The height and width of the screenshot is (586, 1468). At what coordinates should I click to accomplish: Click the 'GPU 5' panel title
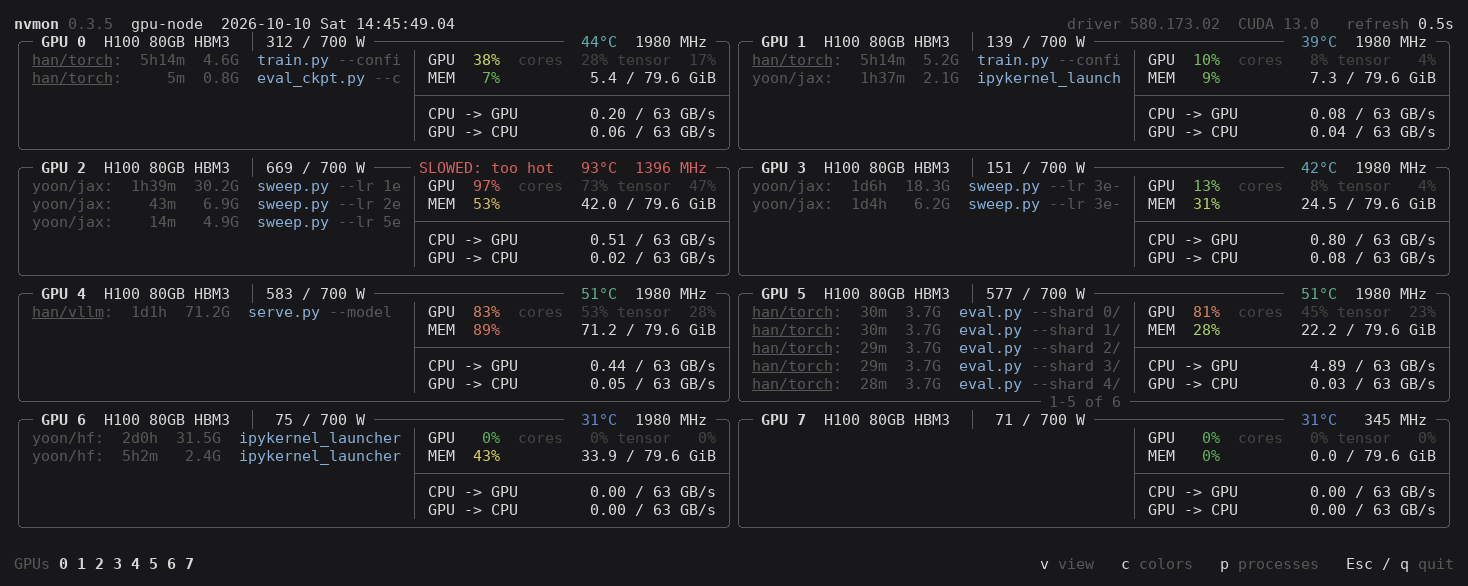[784, 294]
